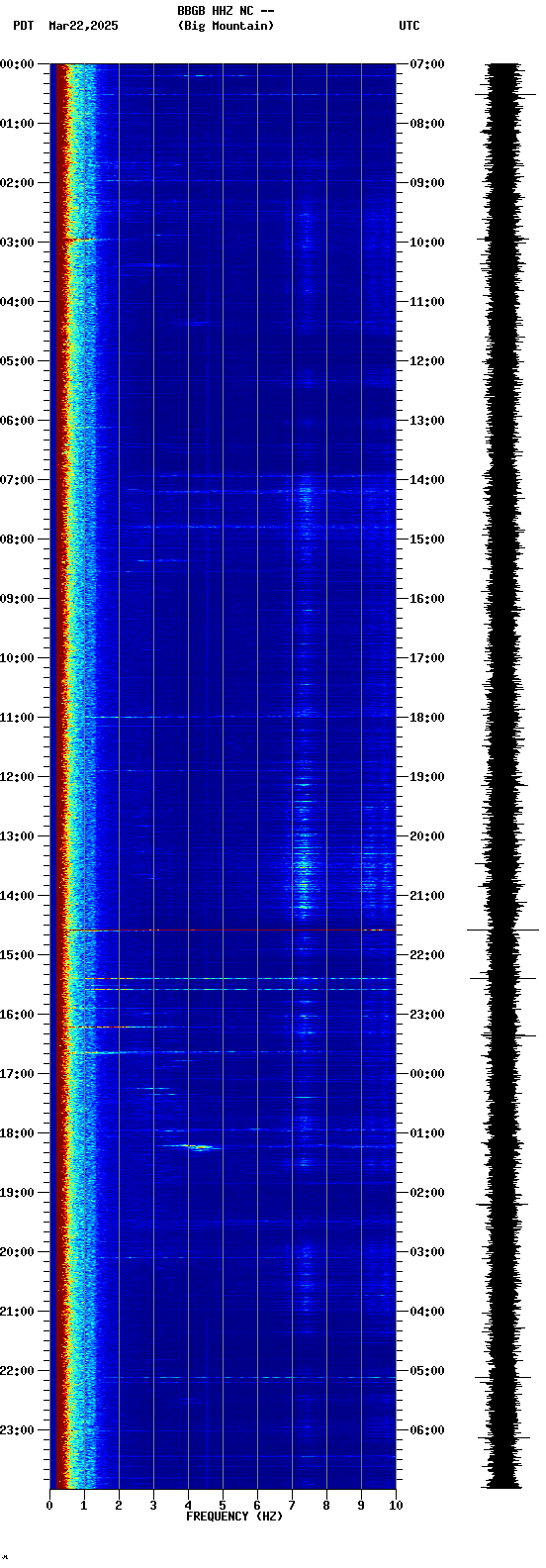Screen dimensions: 546x1568
Task: Click the frequency axis tick '7'
Action: pyautogui.click(x=292, y=1506)
